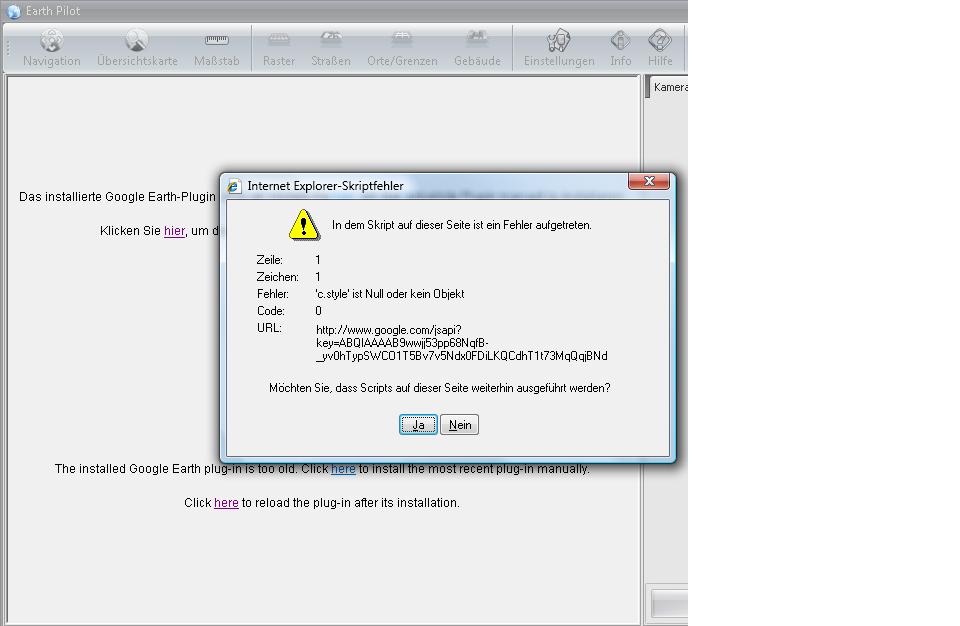Toggle Orte/Grenzen places and borders
Image resolution: width=960 pixels, height=626 pixels.
(402, 48)
